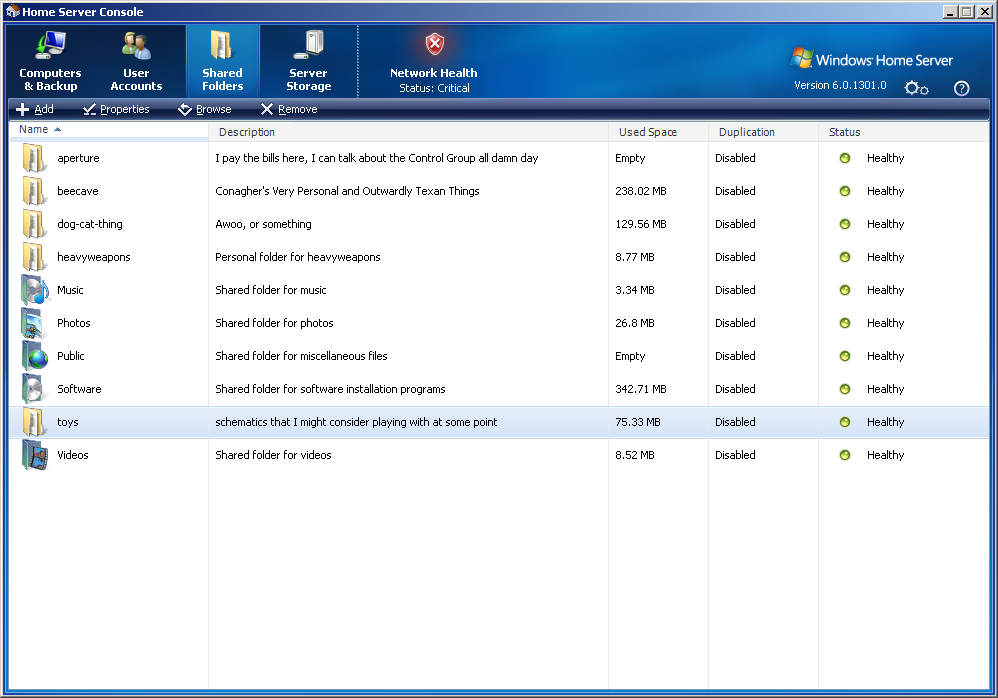Open the Server Storage tab
This screenshot has height=698, width=998.
pyautogui.click(x=308, y=62)
